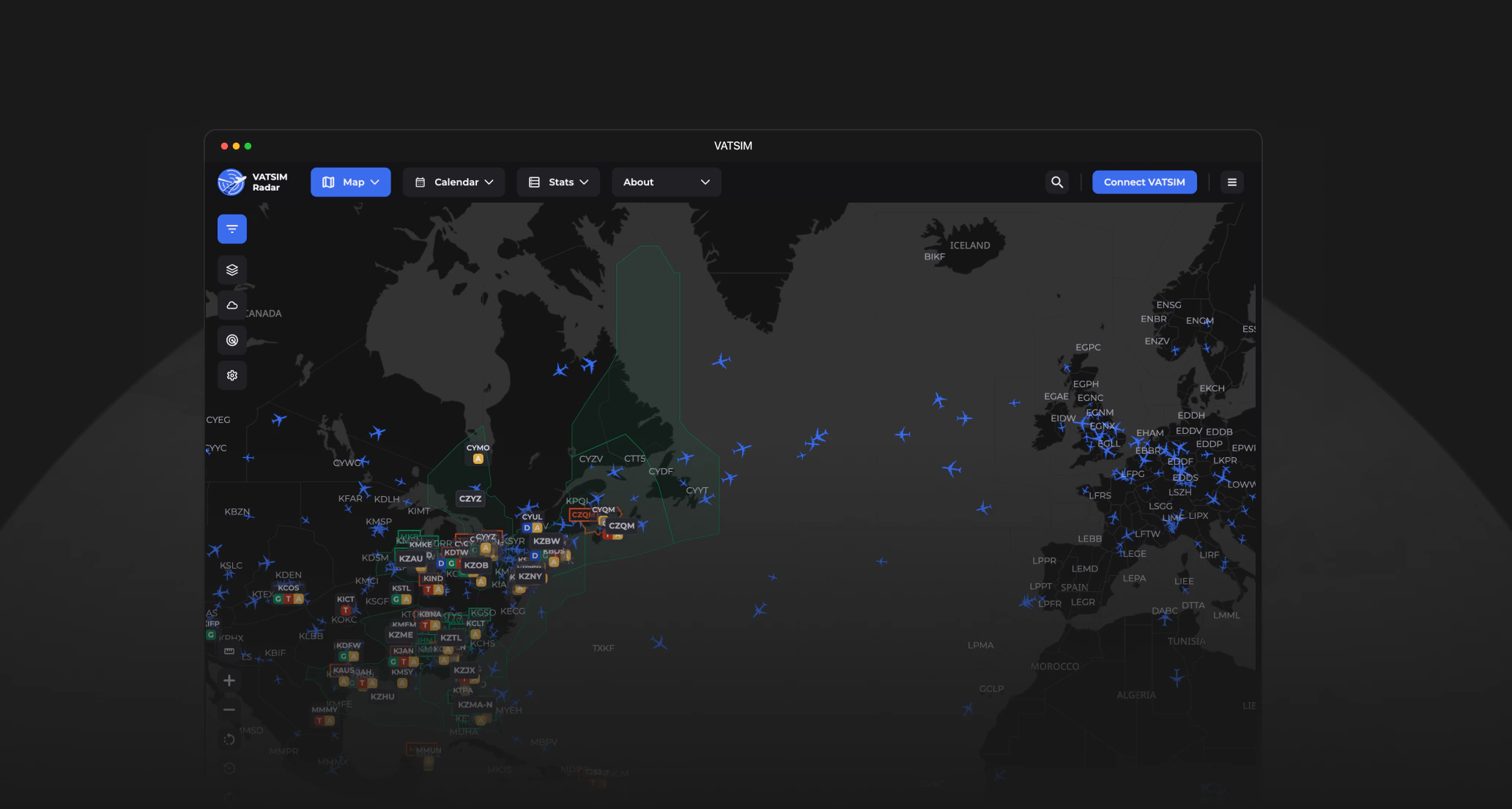Click the MMMY tower T badge

[x=319, y=720]
